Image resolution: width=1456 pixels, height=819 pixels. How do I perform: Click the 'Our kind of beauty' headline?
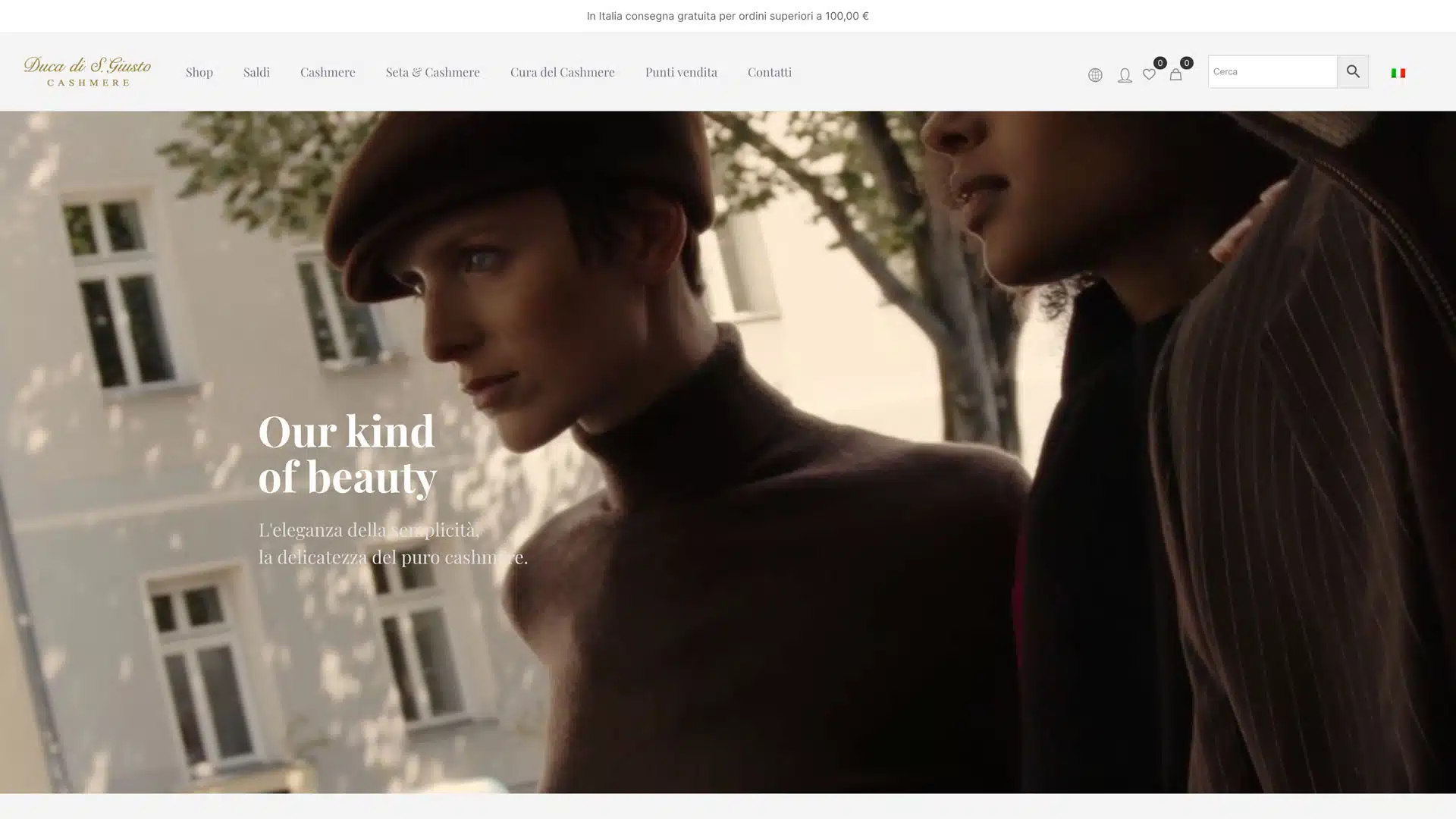(347, 453)
